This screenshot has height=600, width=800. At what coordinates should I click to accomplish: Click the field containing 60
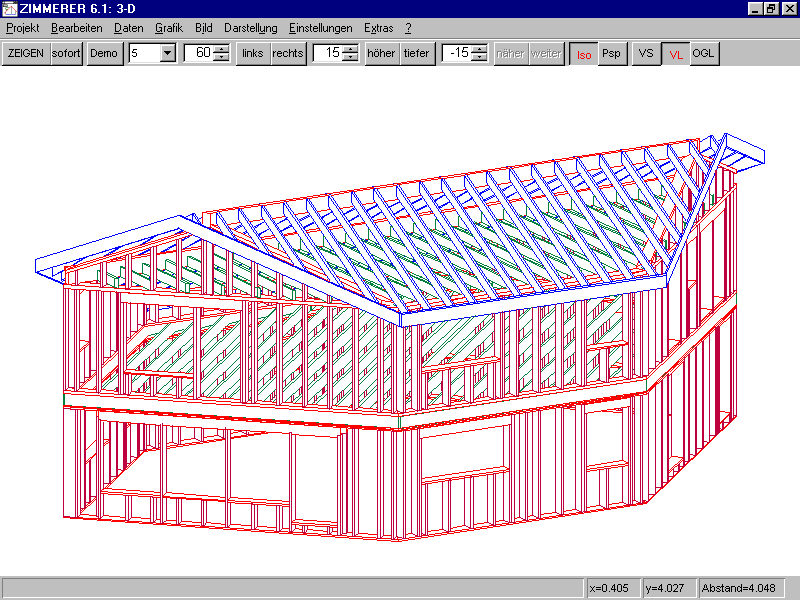pyautogui.click(x=198, y=53)
